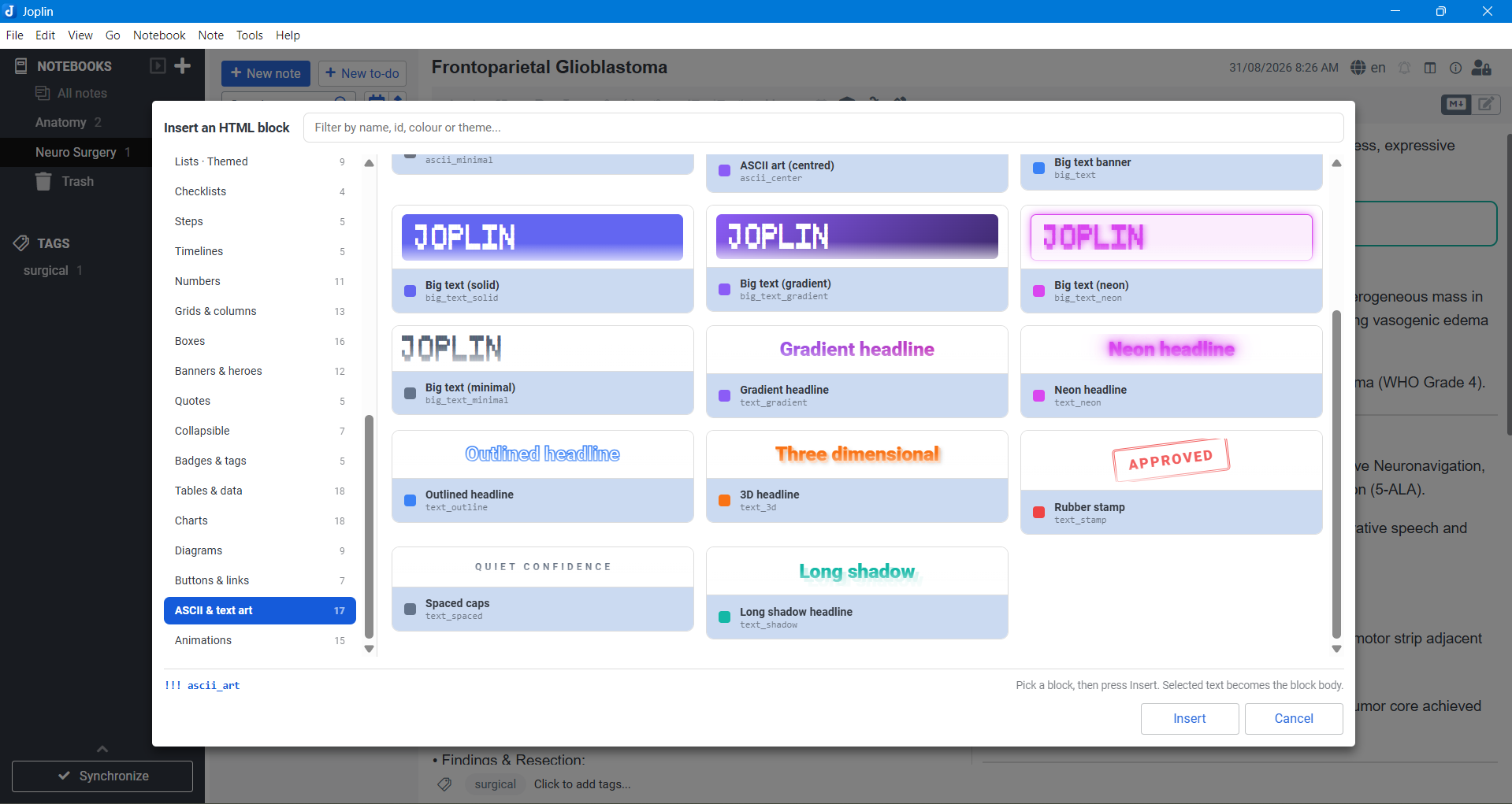Open the File menu

[14, 35]
